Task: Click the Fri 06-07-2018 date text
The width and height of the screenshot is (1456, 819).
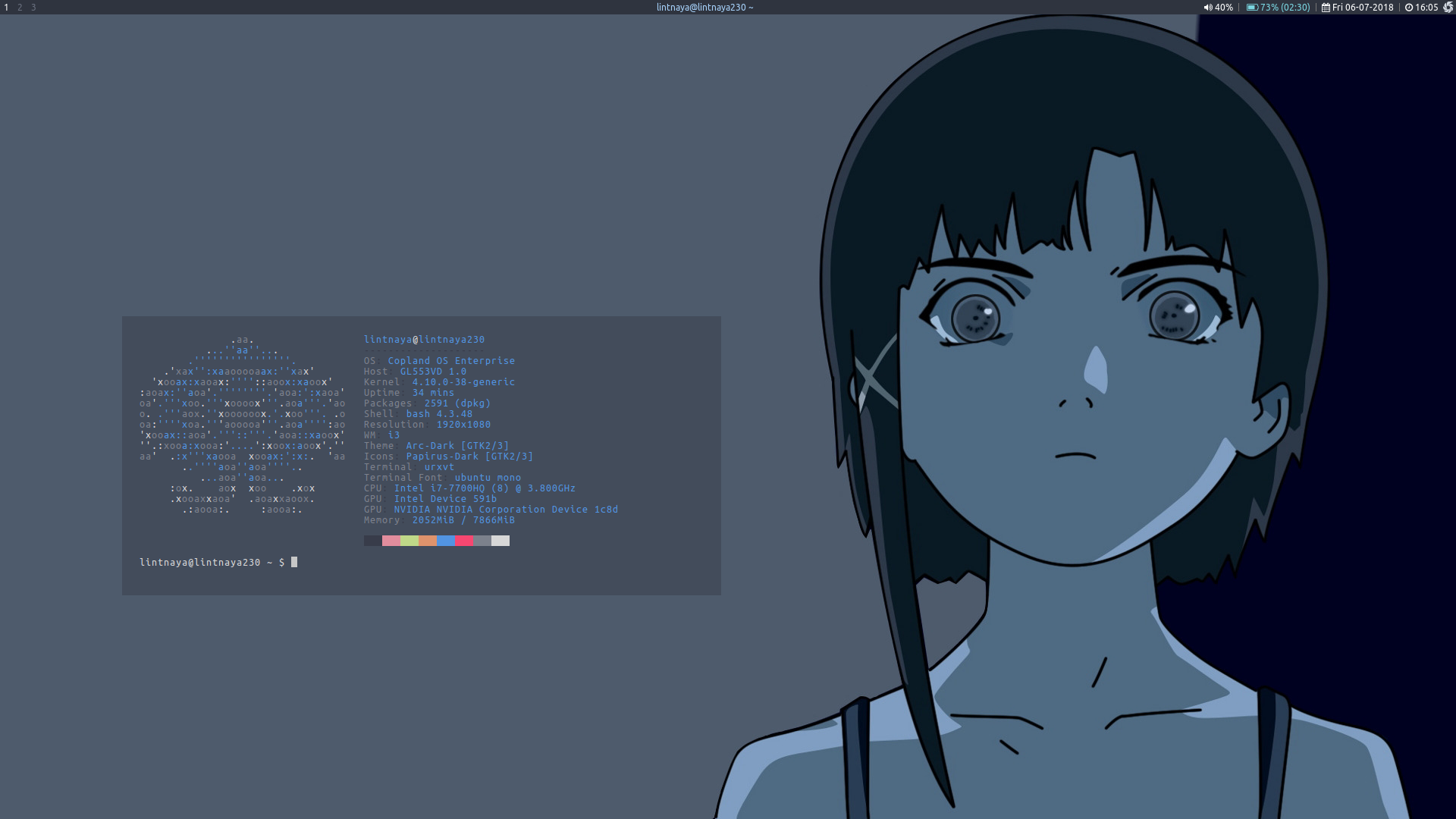Action: (1363, 8)
